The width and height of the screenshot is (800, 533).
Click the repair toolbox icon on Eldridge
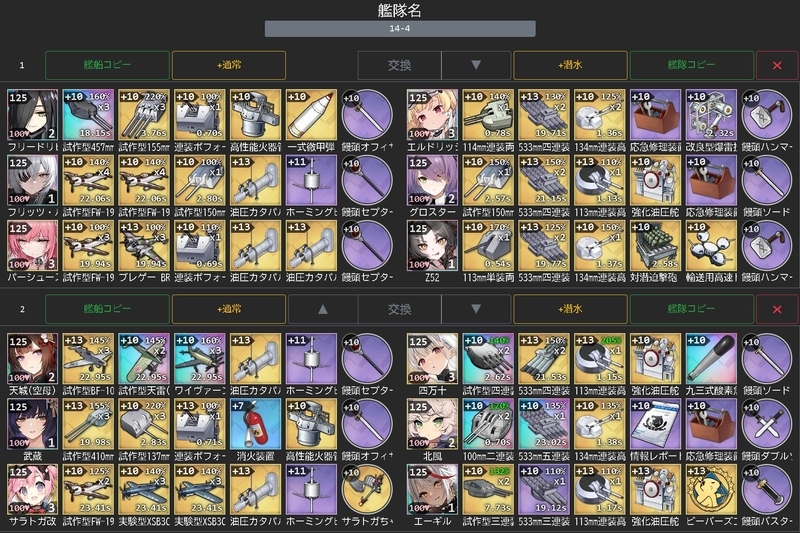(656, 115)
